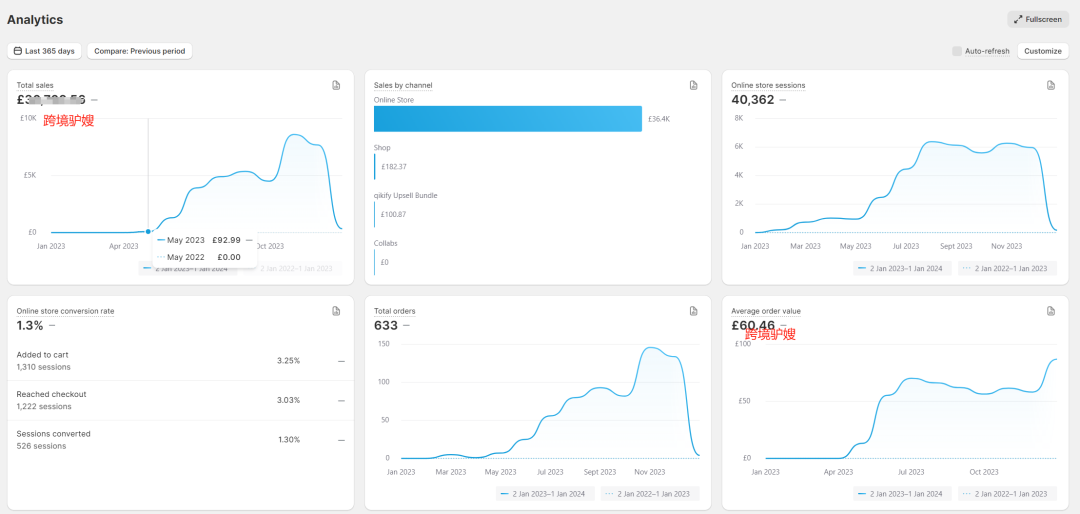
Task: Select the 1.3% conversion rate figure
Action: [x=30, y=325]
